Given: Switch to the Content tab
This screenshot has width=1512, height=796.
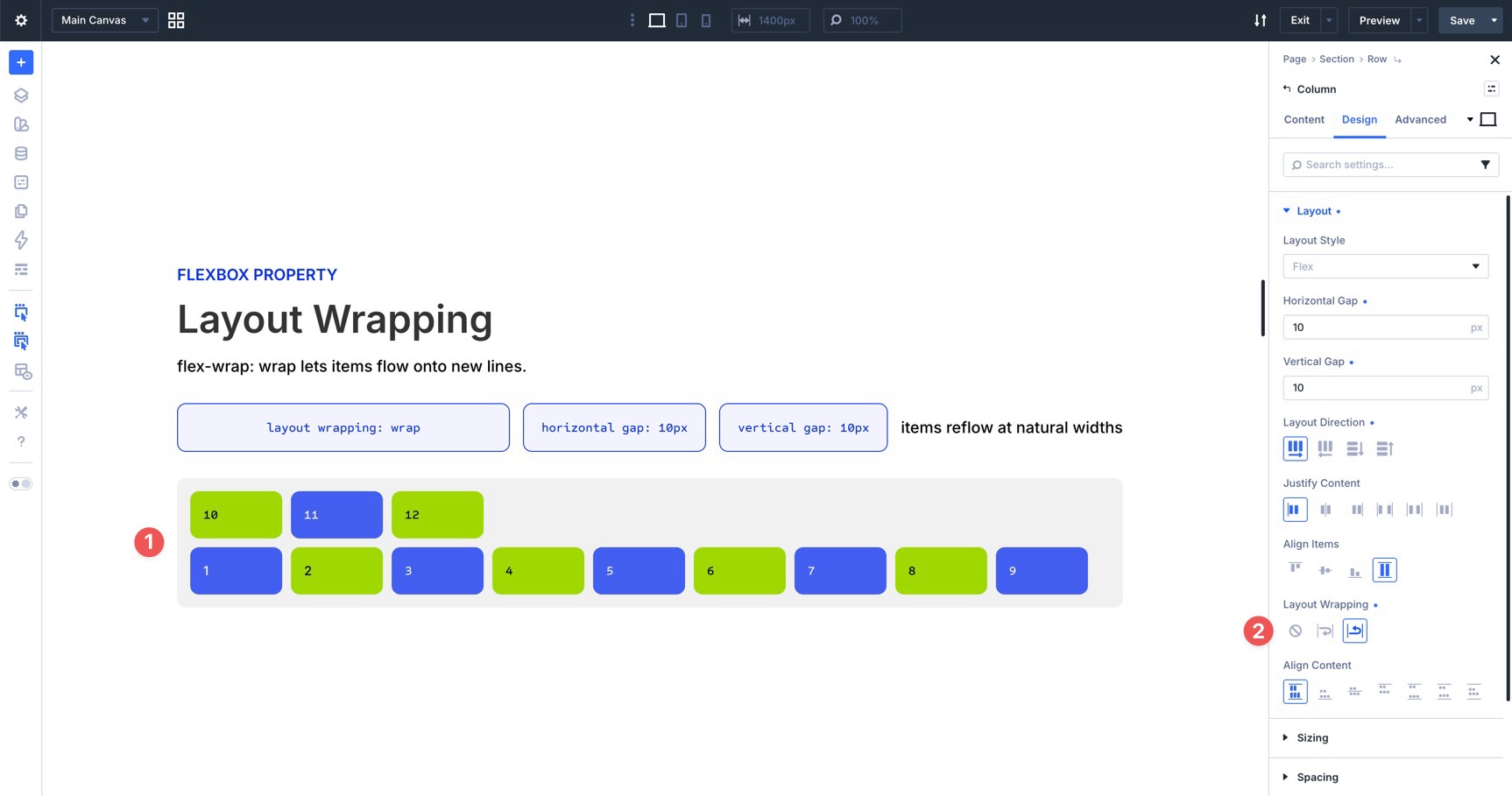Looking at the screenshot, I should [1304, 120].
